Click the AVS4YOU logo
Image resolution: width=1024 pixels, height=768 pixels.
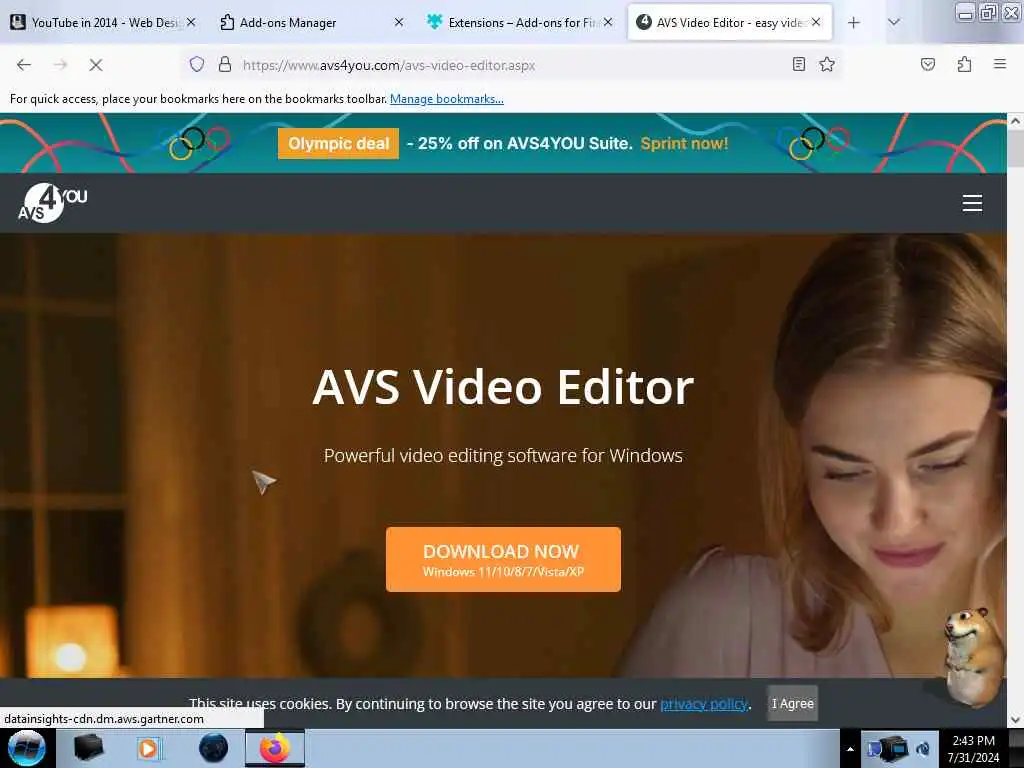(52, 202)
